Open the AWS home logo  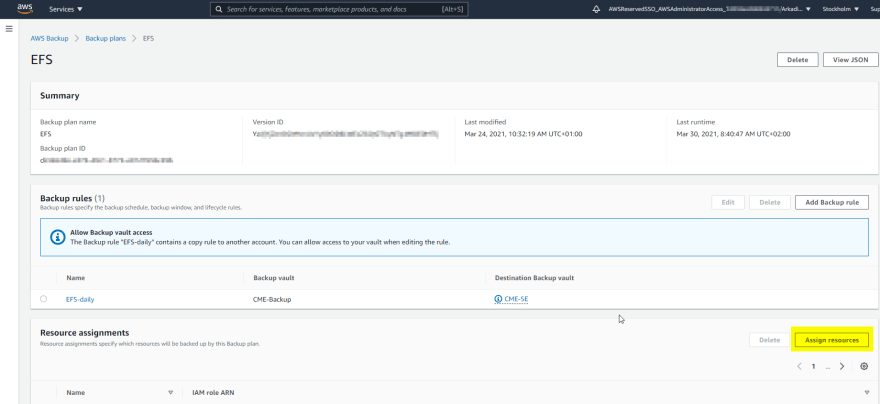coord(25,8)
